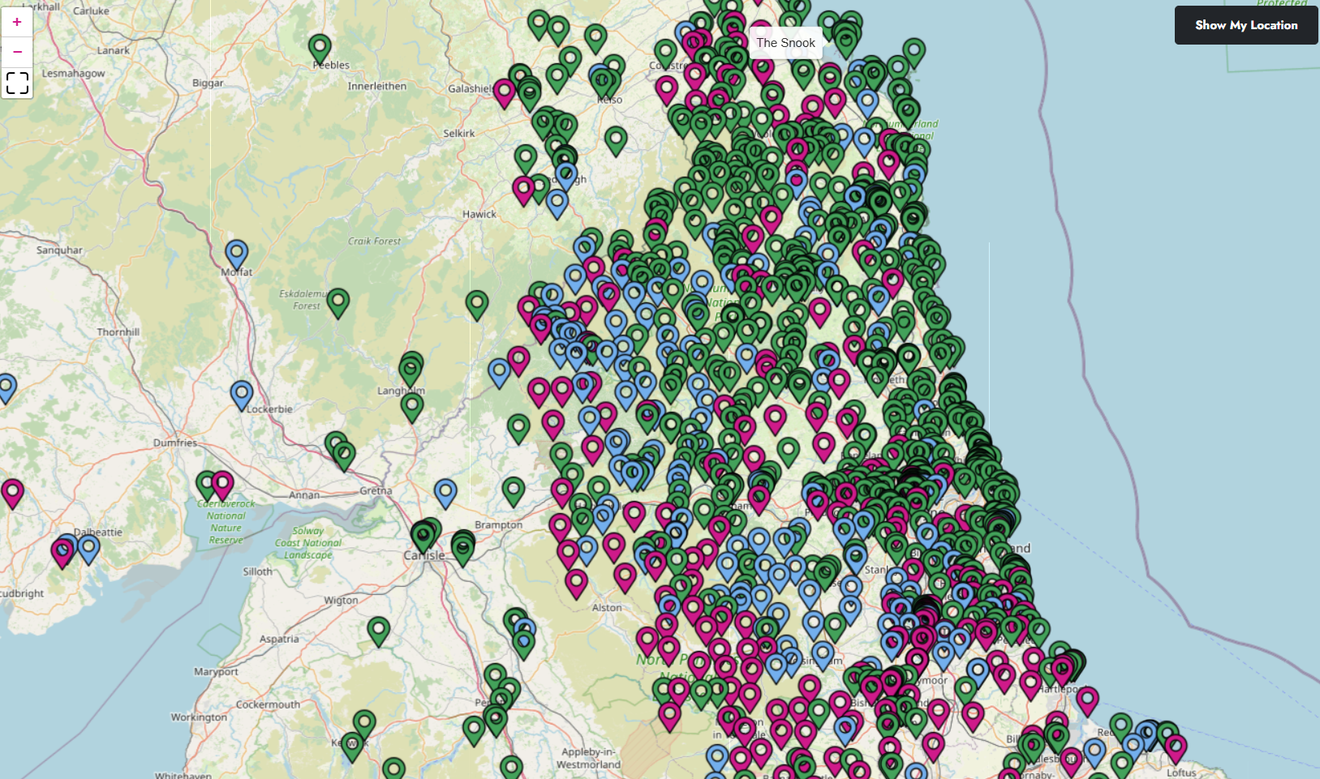Click the Show My Location button
The image size is (1320, 779).
[1246, 25]
